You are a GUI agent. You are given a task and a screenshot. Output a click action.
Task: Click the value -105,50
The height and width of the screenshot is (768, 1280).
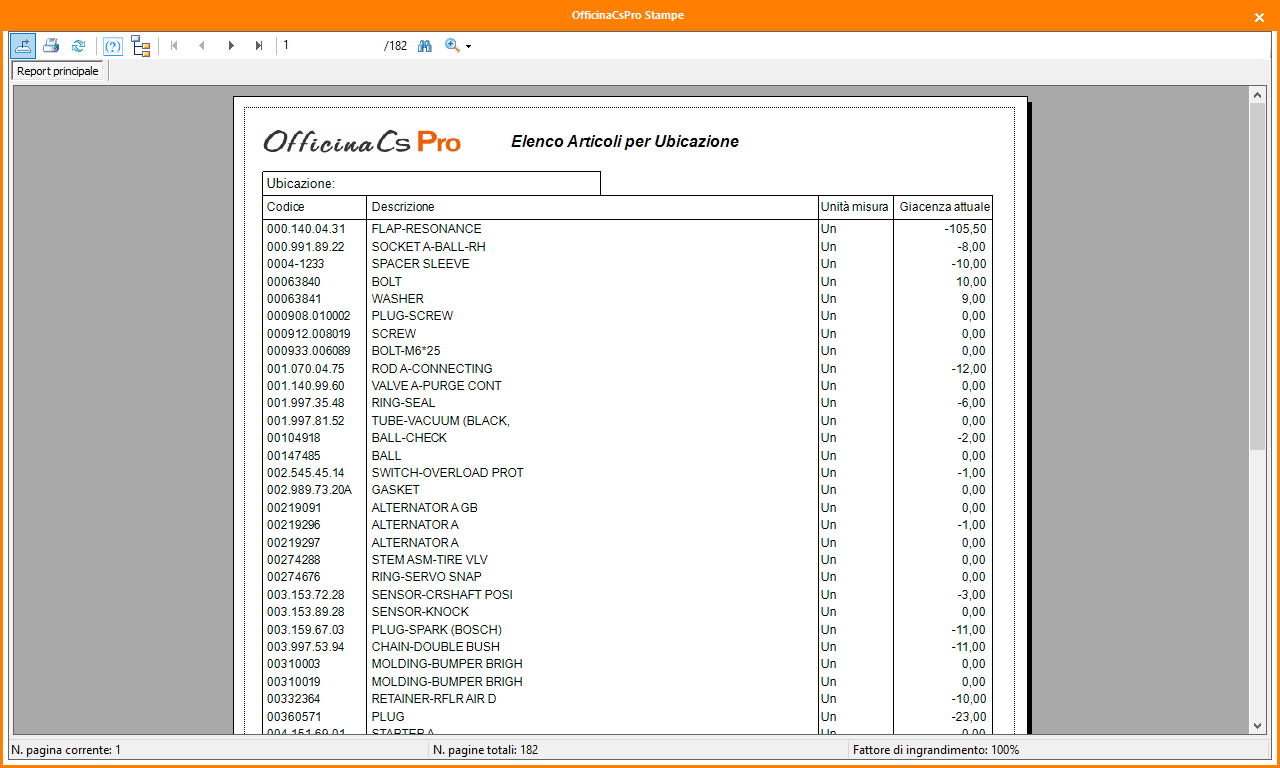pyautogui.click(x=965, y=229)
